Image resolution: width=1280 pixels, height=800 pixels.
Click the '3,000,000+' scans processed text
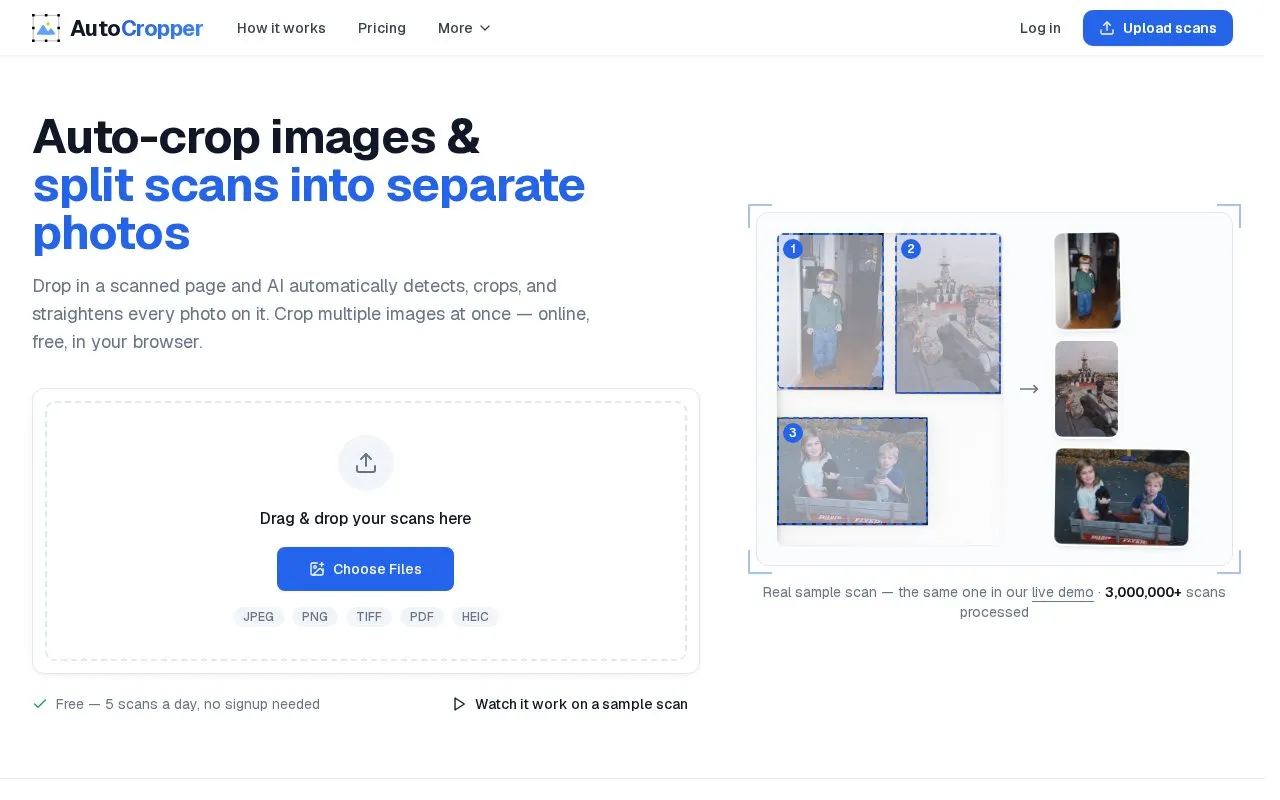click(x=1143, y=592)
